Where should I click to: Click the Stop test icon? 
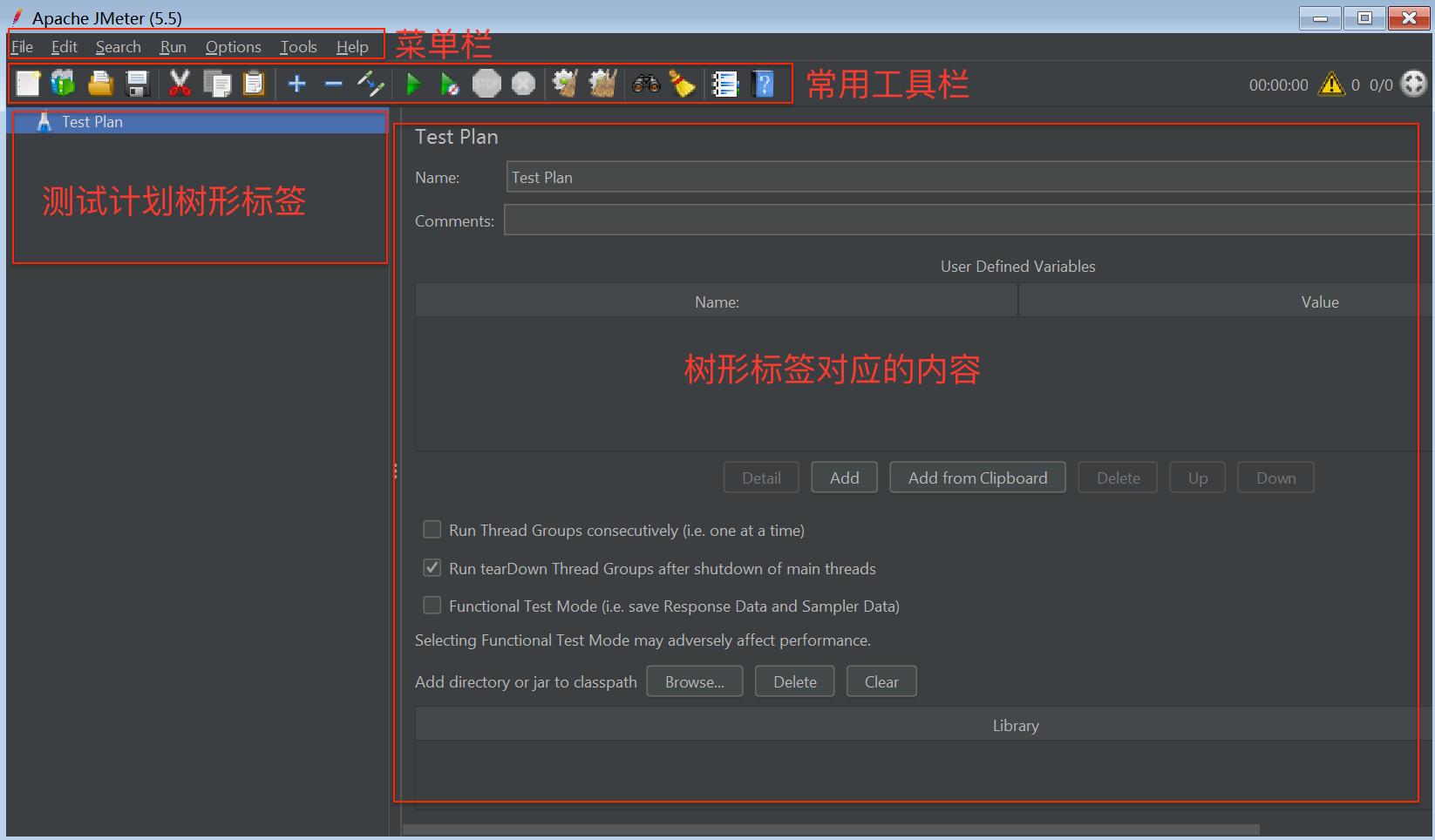486,84
